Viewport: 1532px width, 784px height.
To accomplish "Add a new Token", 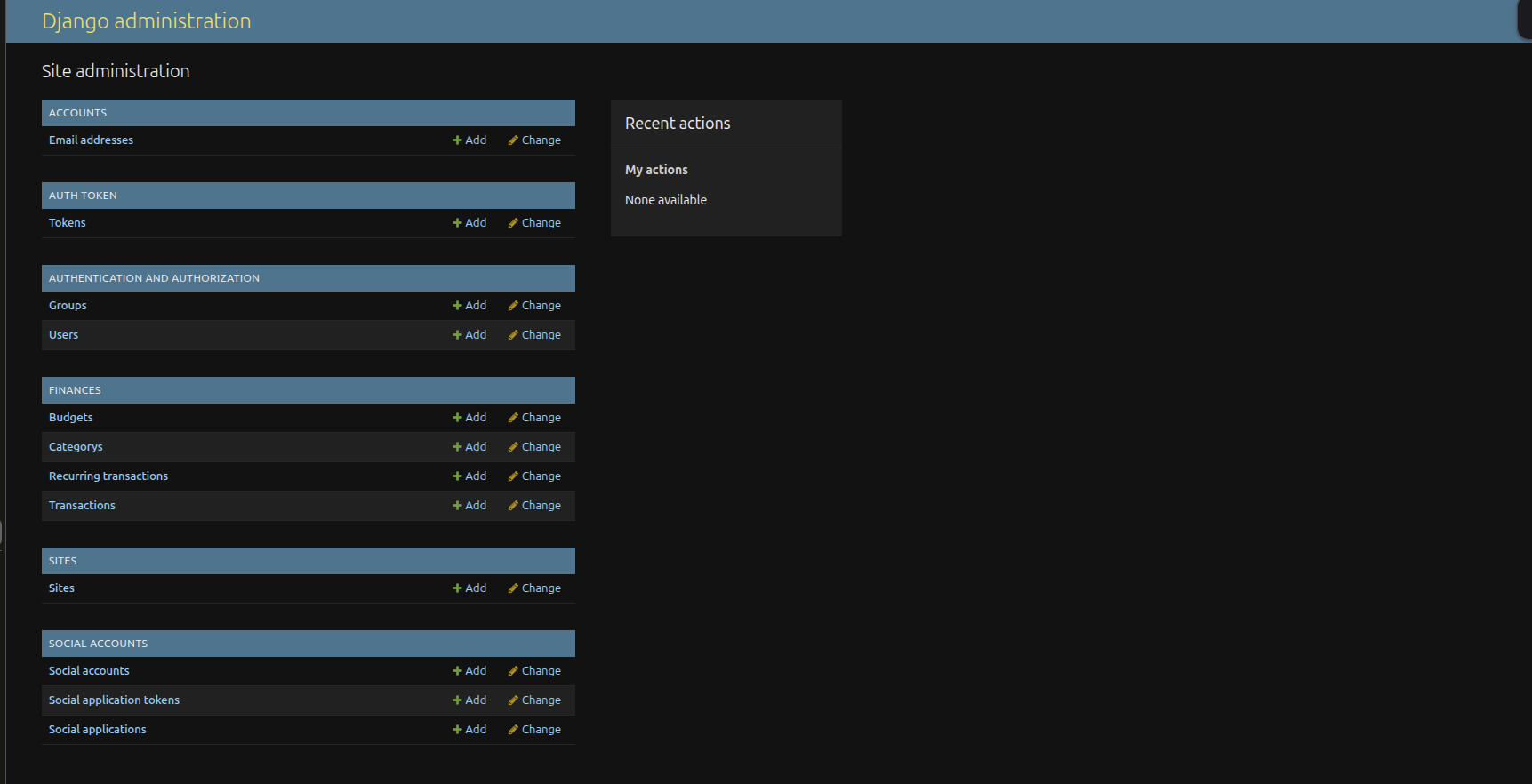I will tap(469, 223).
